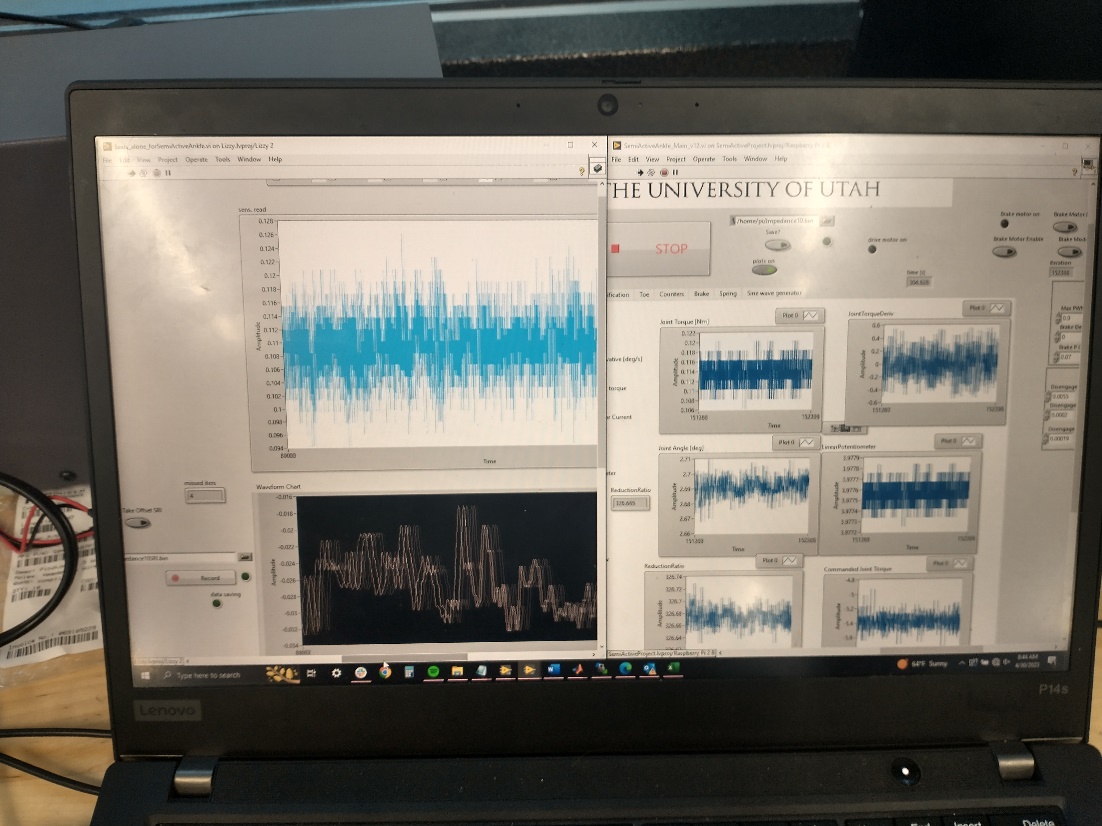Screen dimensions: 1102x826
Task: Click Run Continuously in left LabVIEW window
Action: 143,173
